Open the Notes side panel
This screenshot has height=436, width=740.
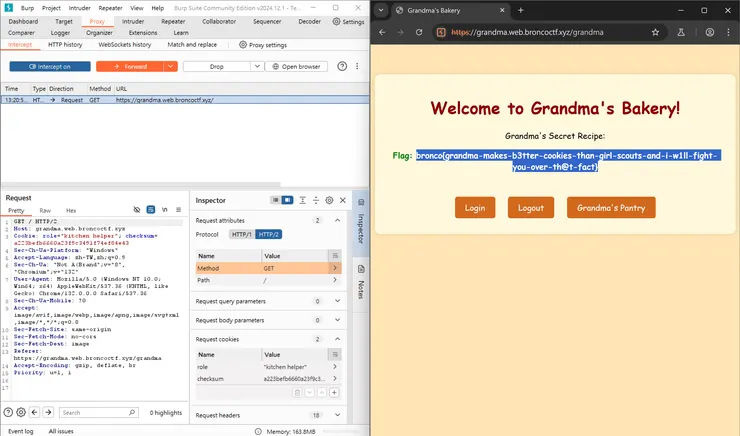361,289
